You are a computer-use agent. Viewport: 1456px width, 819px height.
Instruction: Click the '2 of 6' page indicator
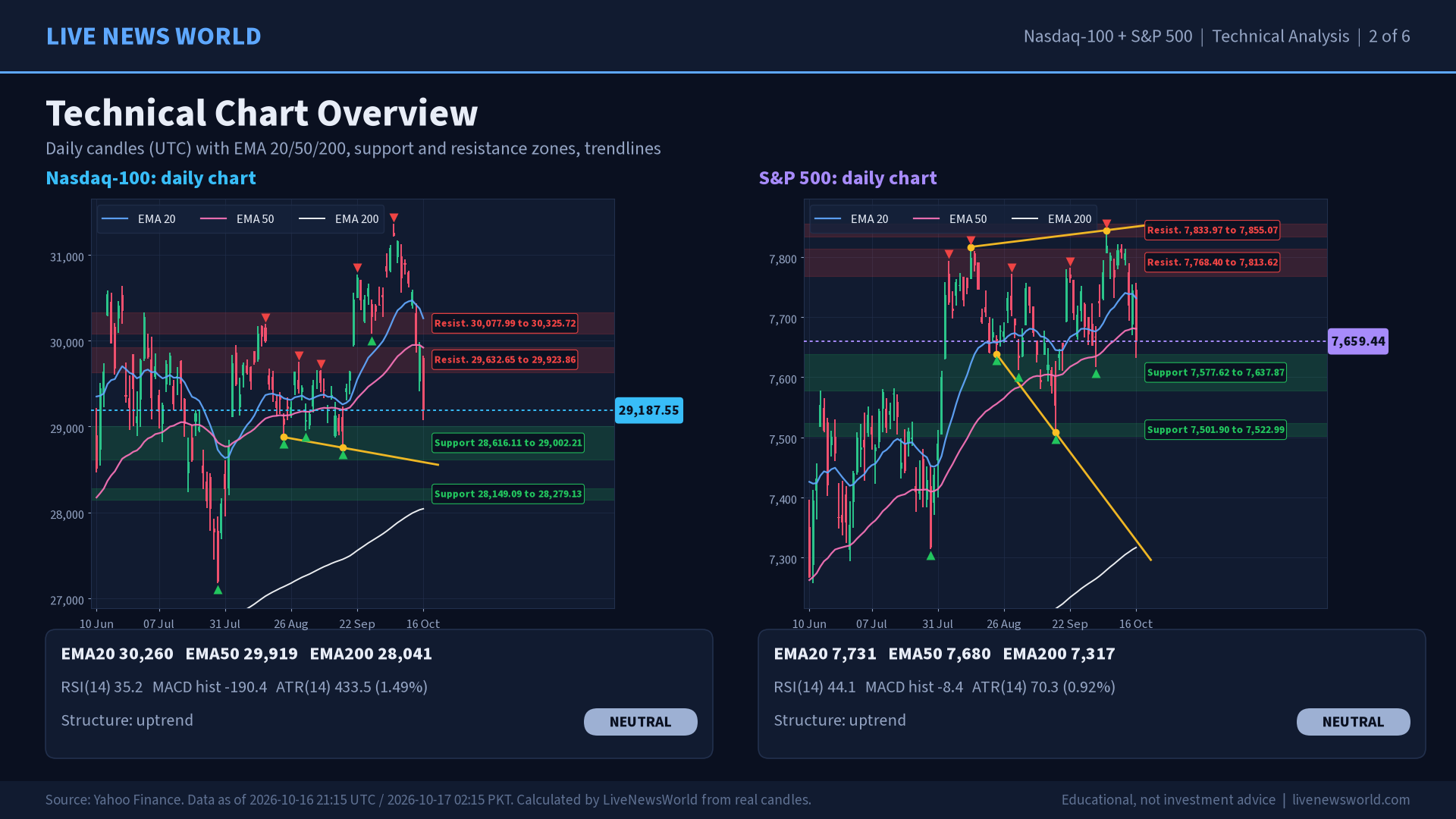(1389, 36)
